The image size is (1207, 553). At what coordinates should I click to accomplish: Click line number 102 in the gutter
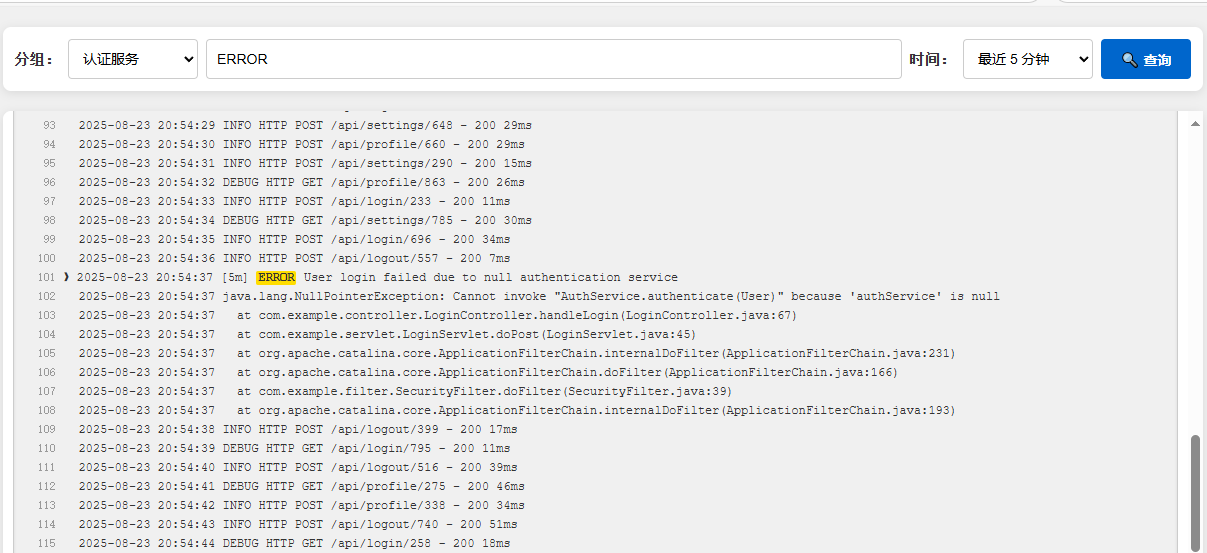[x=45, y=296]
